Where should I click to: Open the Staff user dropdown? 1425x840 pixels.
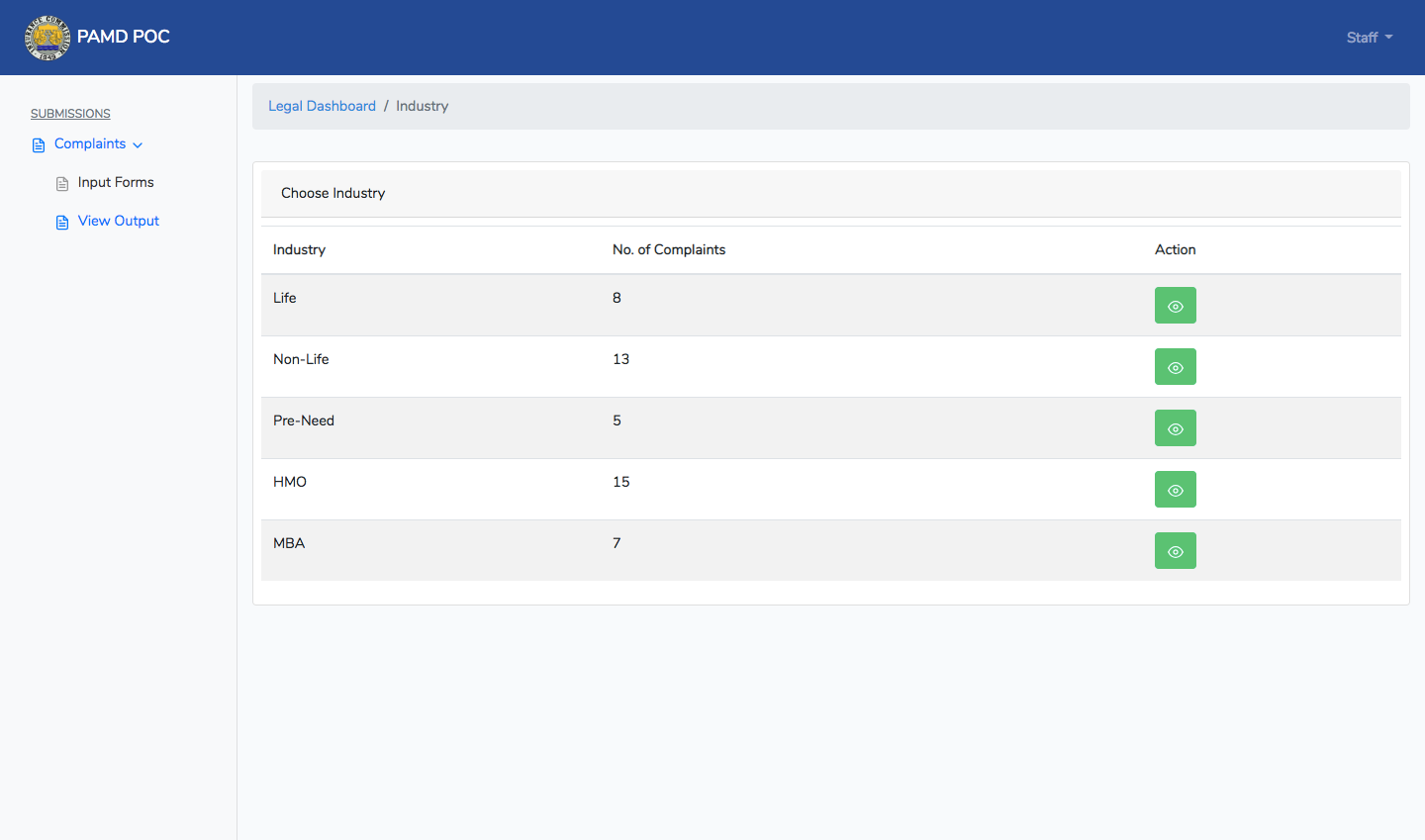click(x=1369, y=38)
